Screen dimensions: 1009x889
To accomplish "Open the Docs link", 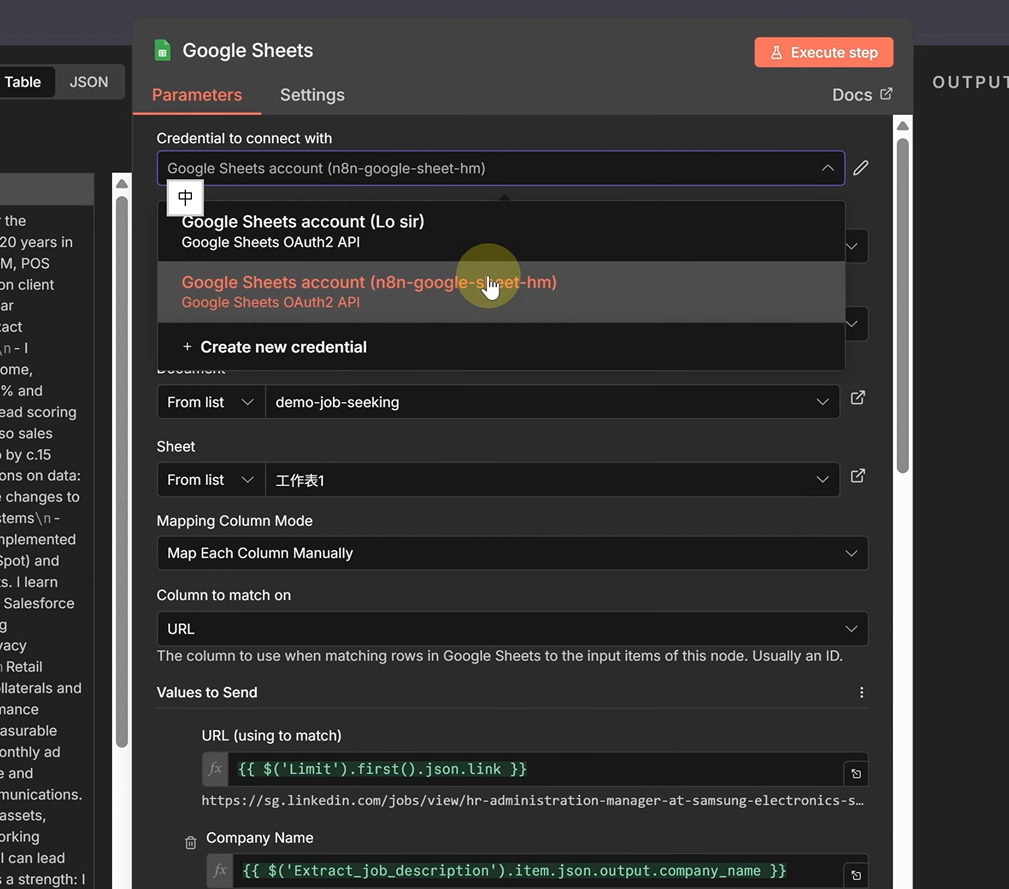I will click(x=861, y=95).
